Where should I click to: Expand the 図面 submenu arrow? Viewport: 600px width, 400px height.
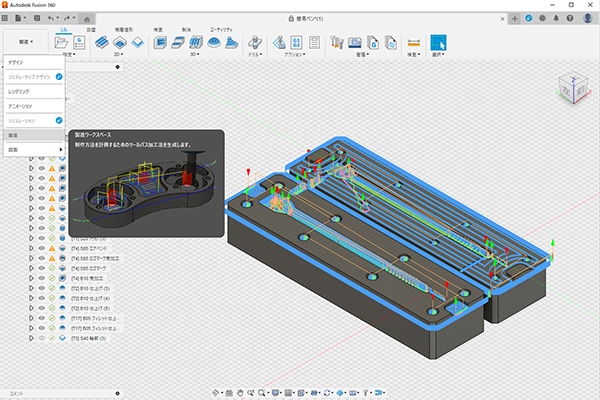tap(60, 148)
